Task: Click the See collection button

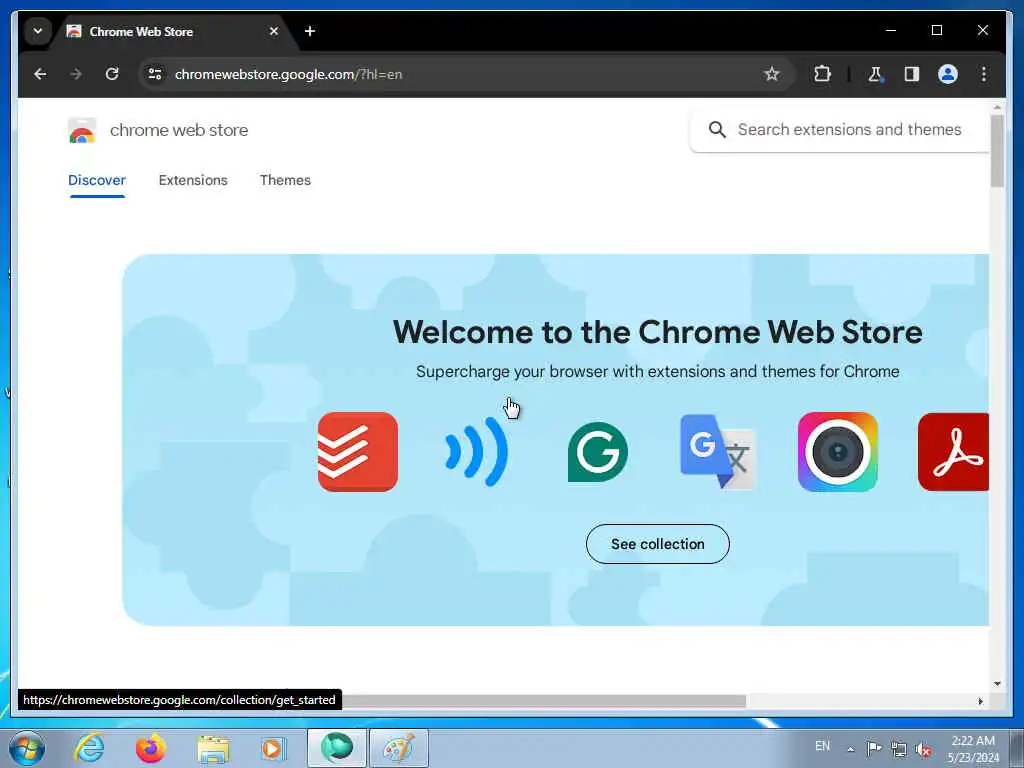Action: coord(658,544)
